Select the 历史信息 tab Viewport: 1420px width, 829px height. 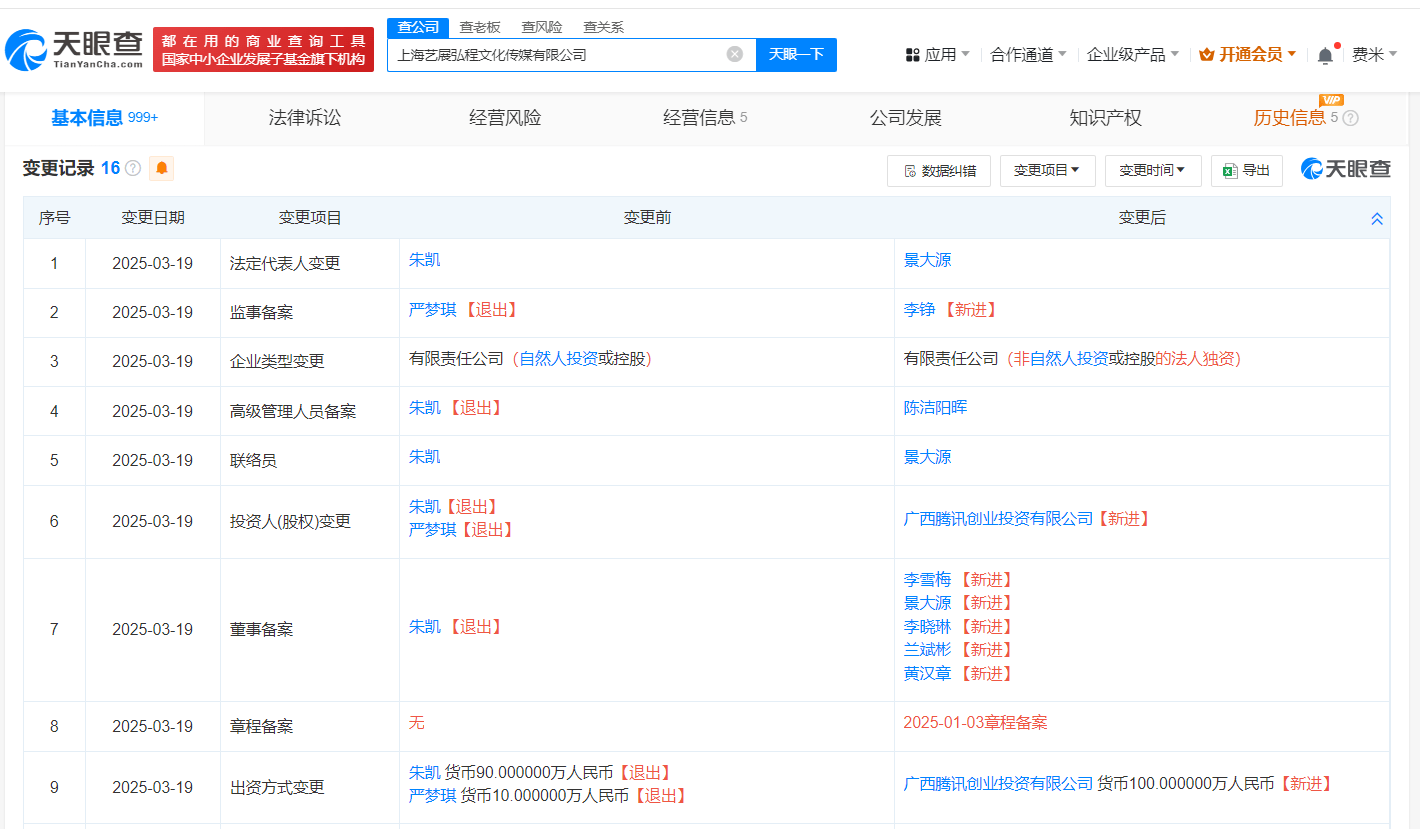1289,118
